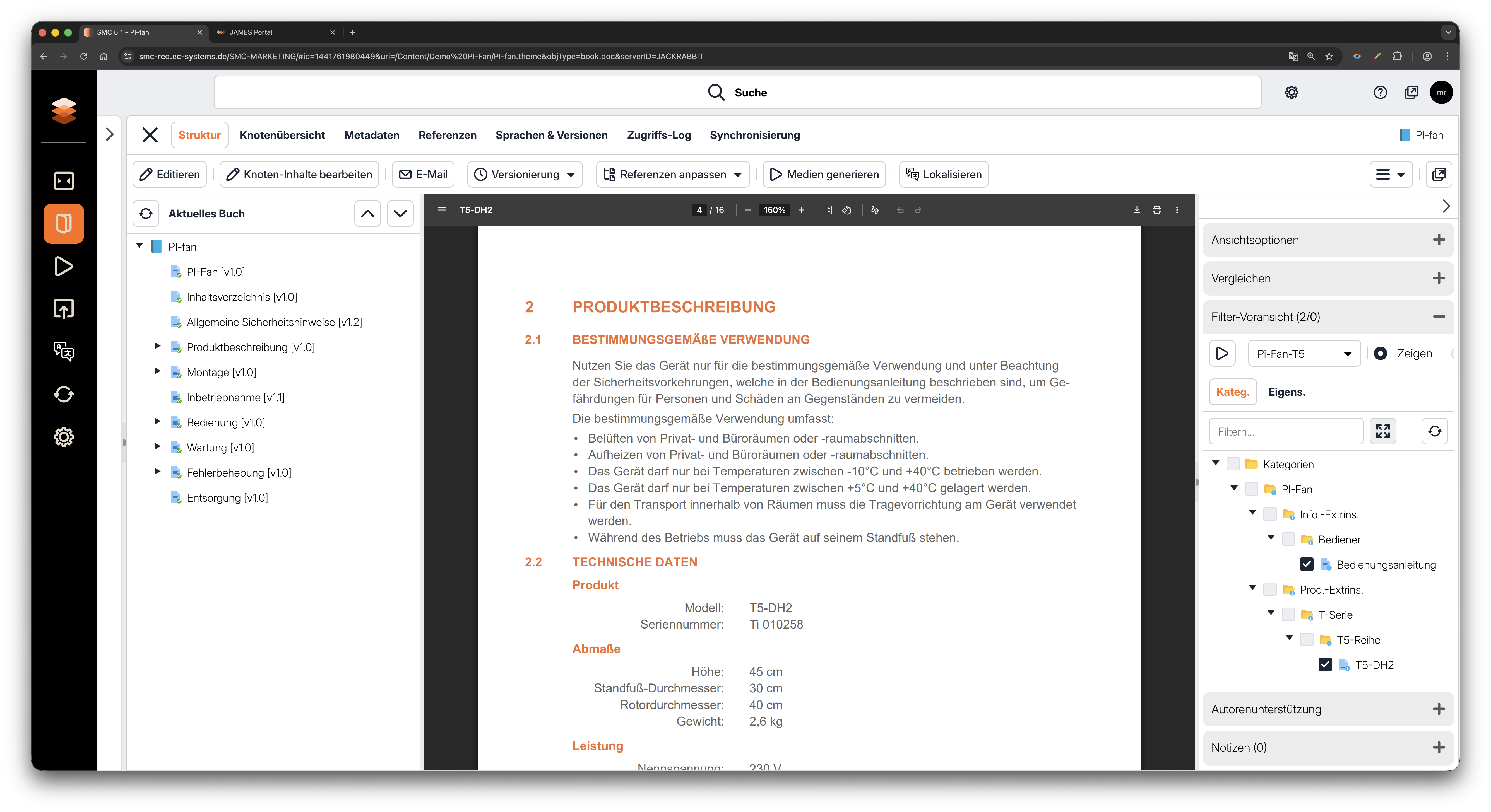
Task: Select the Zeigen radio button
Action: [x=1381, y=353]
